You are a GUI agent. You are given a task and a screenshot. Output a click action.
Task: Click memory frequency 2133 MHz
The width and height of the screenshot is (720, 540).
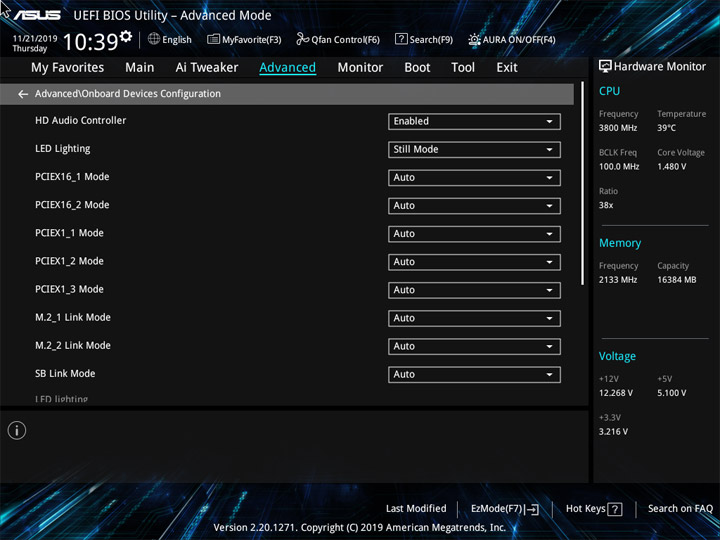click(618, 280)
